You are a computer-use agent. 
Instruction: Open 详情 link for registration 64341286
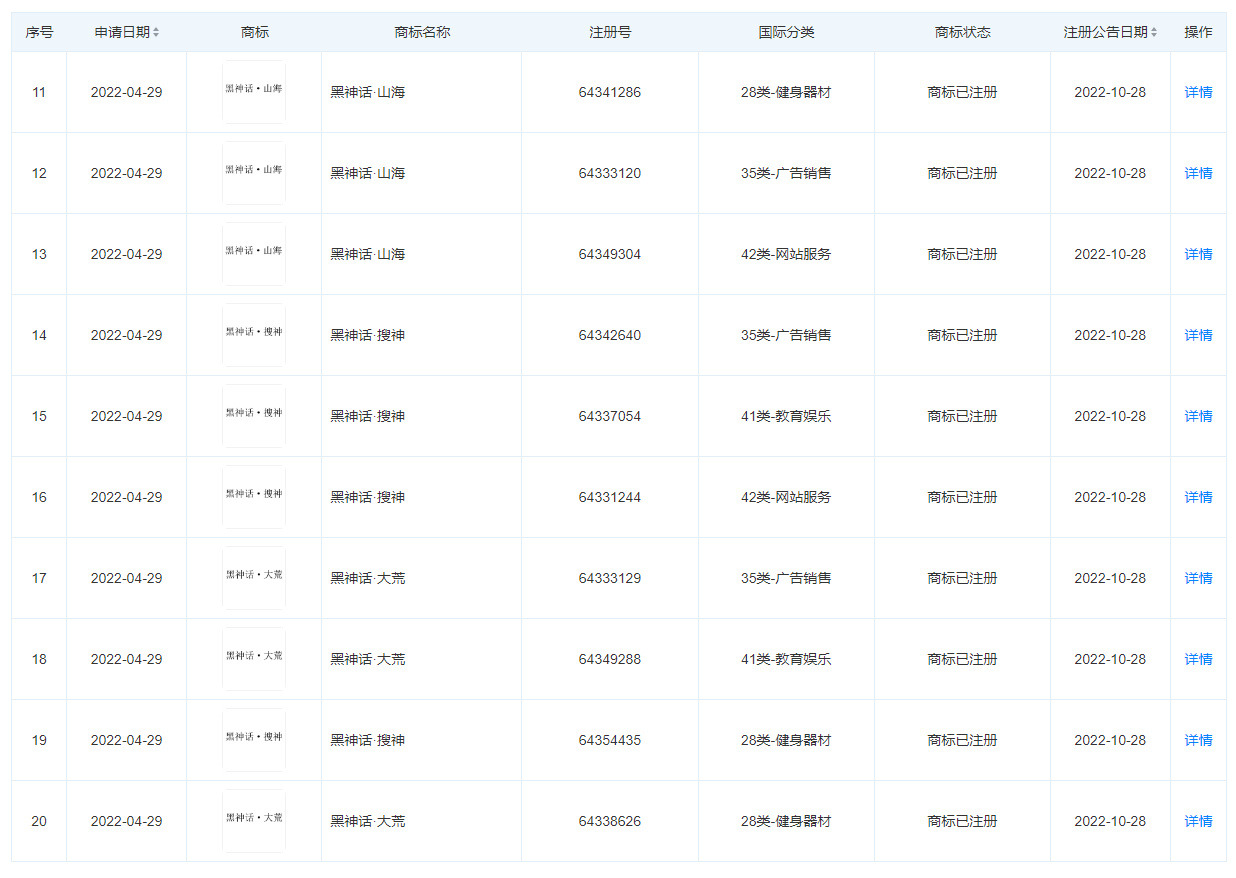pyautogui.click(x=1198, y=92)
